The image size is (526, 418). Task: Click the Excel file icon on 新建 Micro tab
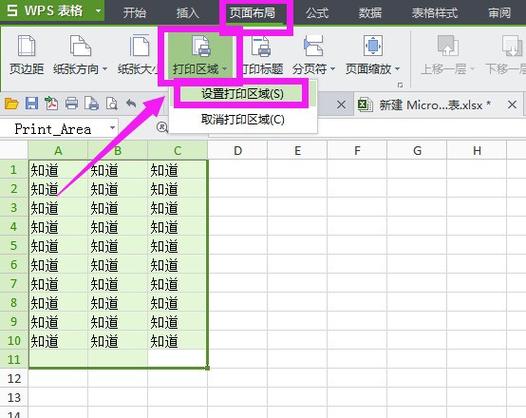[x=365, y=105]
